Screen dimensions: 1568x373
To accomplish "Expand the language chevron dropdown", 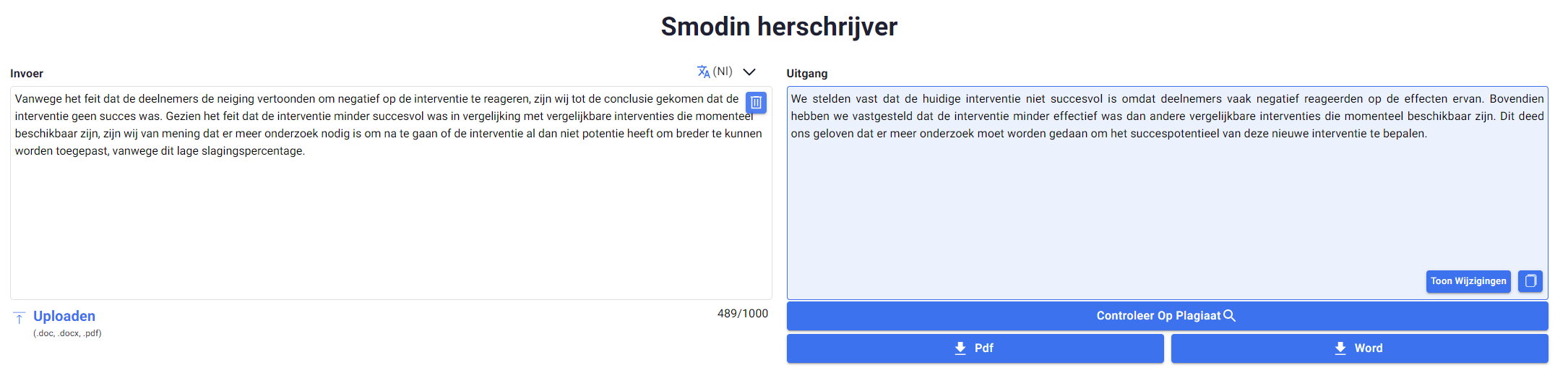I will pos(749,72).
